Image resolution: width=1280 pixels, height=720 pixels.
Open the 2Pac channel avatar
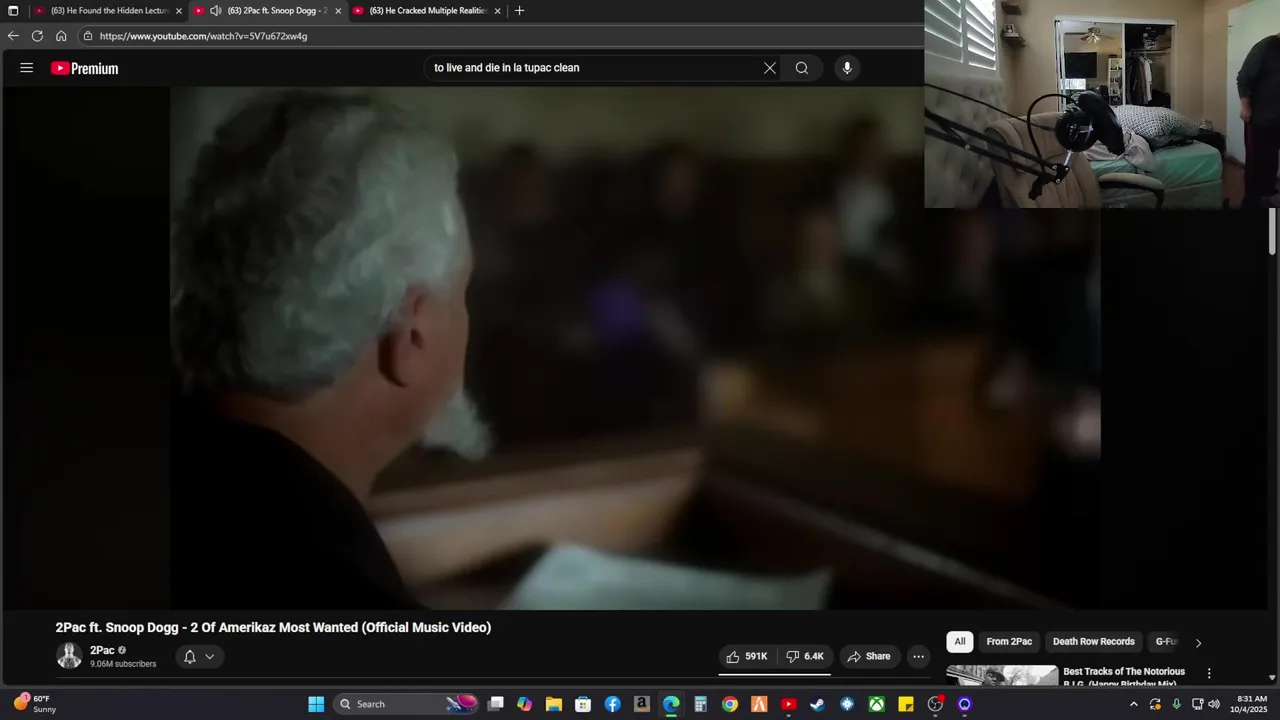pos(69,656)
